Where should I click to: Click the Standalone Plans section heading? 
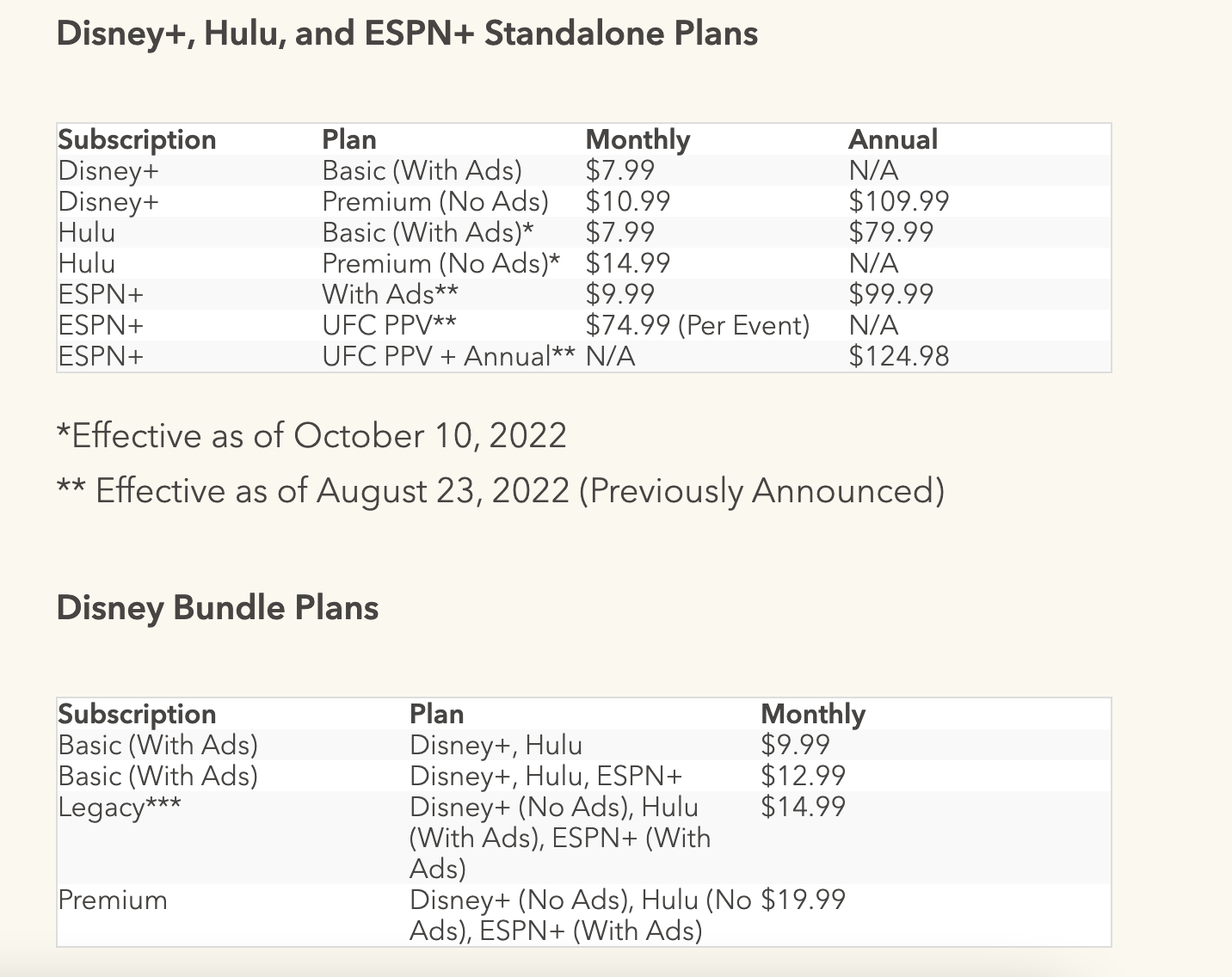click(406, 34)
